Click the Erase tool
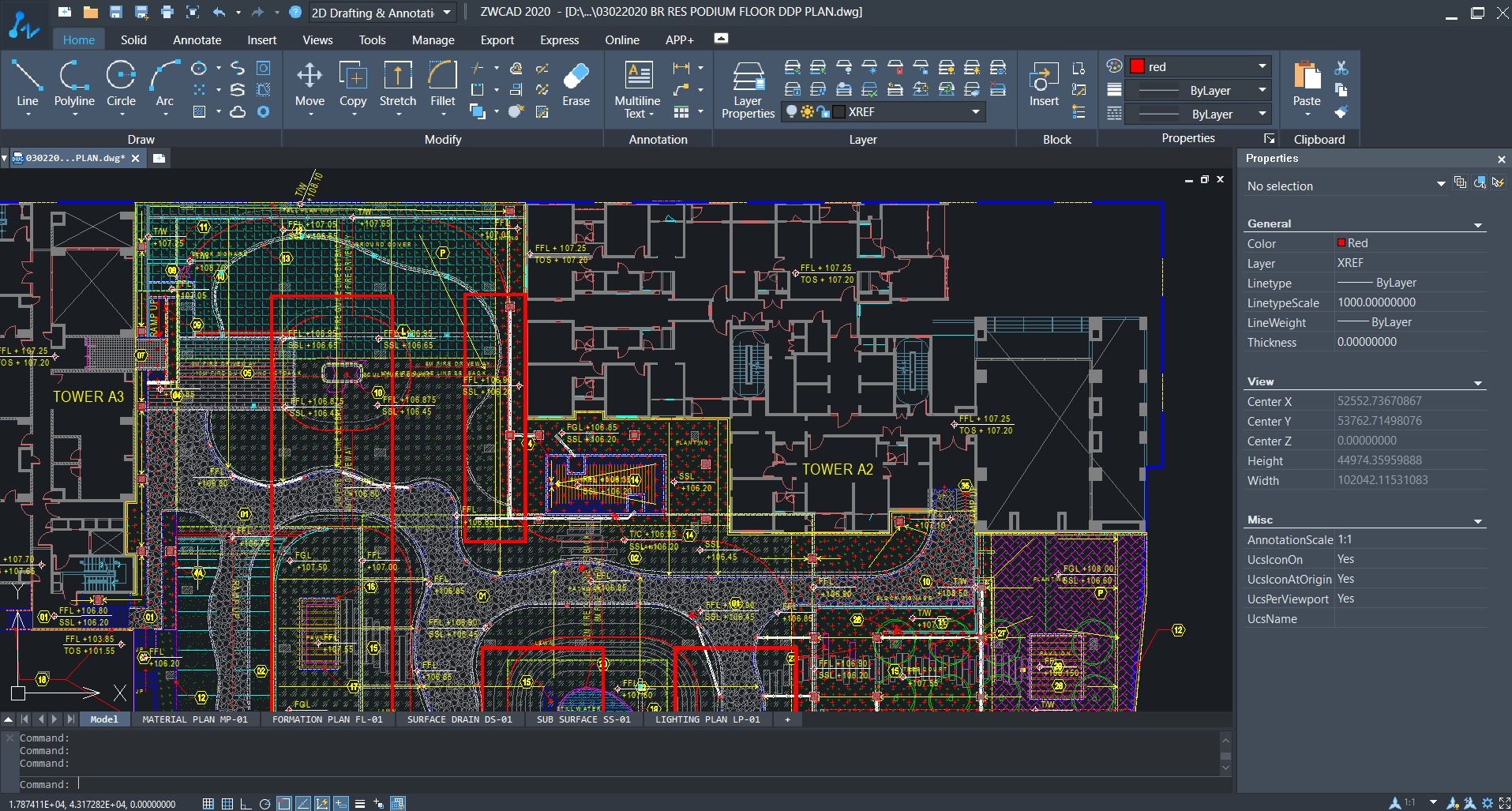 pos(576,84)
